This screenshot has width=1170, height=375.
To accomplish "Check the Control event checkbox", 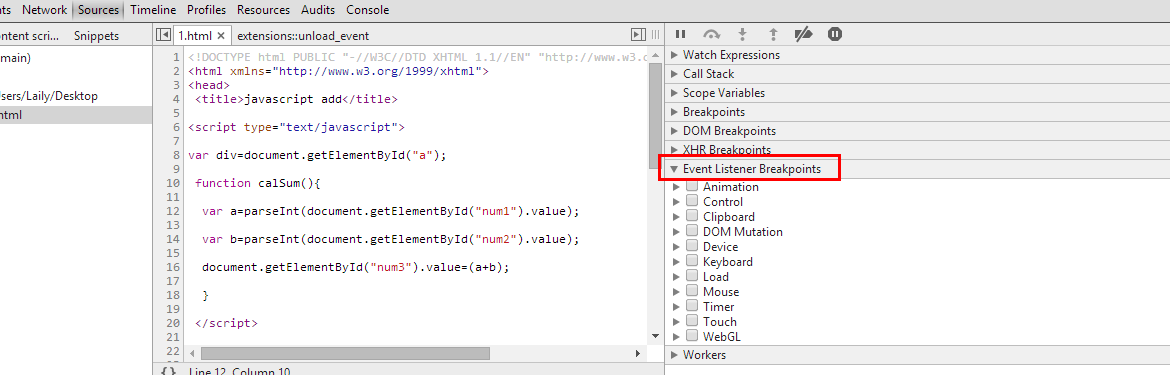I will tap(691, 201).
